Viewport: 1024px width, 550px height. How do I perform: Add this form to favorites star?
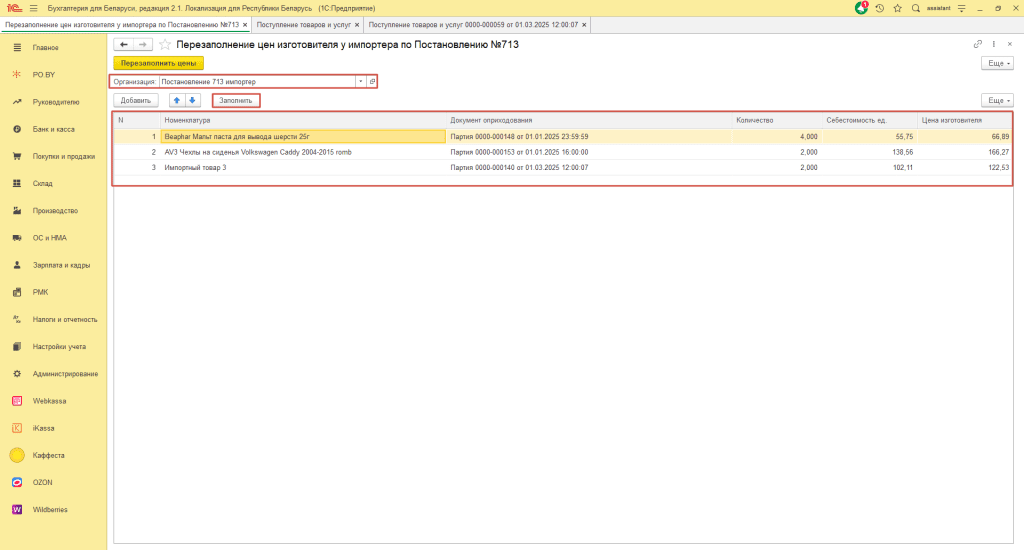(x=165, y=45)
